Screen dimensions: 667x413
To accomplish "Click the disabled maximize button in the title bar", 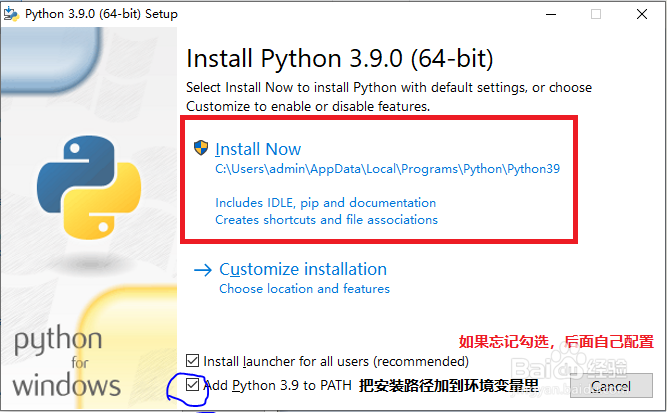I will pyautogui.click(x=597, y=14).
